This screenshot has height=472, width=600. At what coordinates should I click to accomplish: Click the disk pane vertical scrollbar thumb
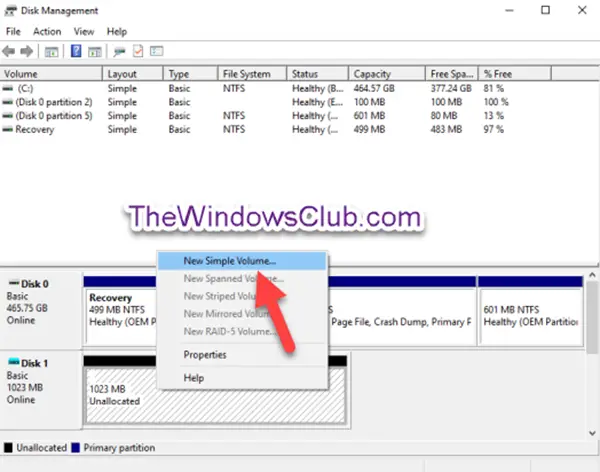click(x=592, y=315)
